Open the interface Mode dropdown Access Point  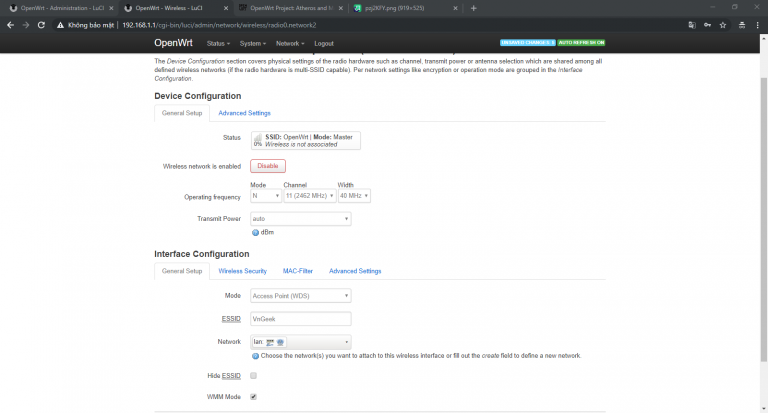[x=301, y=296]
